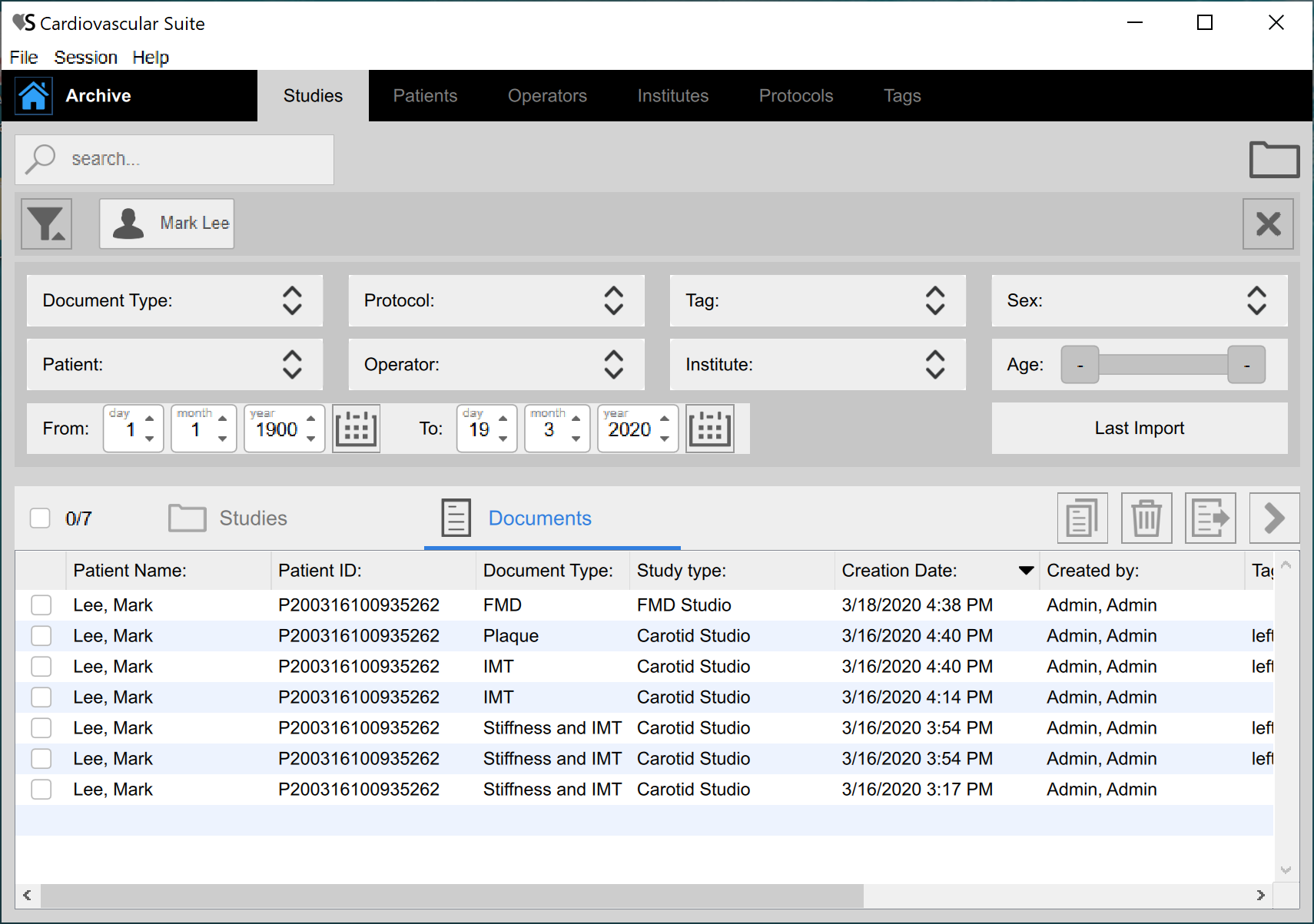Open the From date calendar picker
The width and height of the screenshot is (1314, 924).
[356, 429]
